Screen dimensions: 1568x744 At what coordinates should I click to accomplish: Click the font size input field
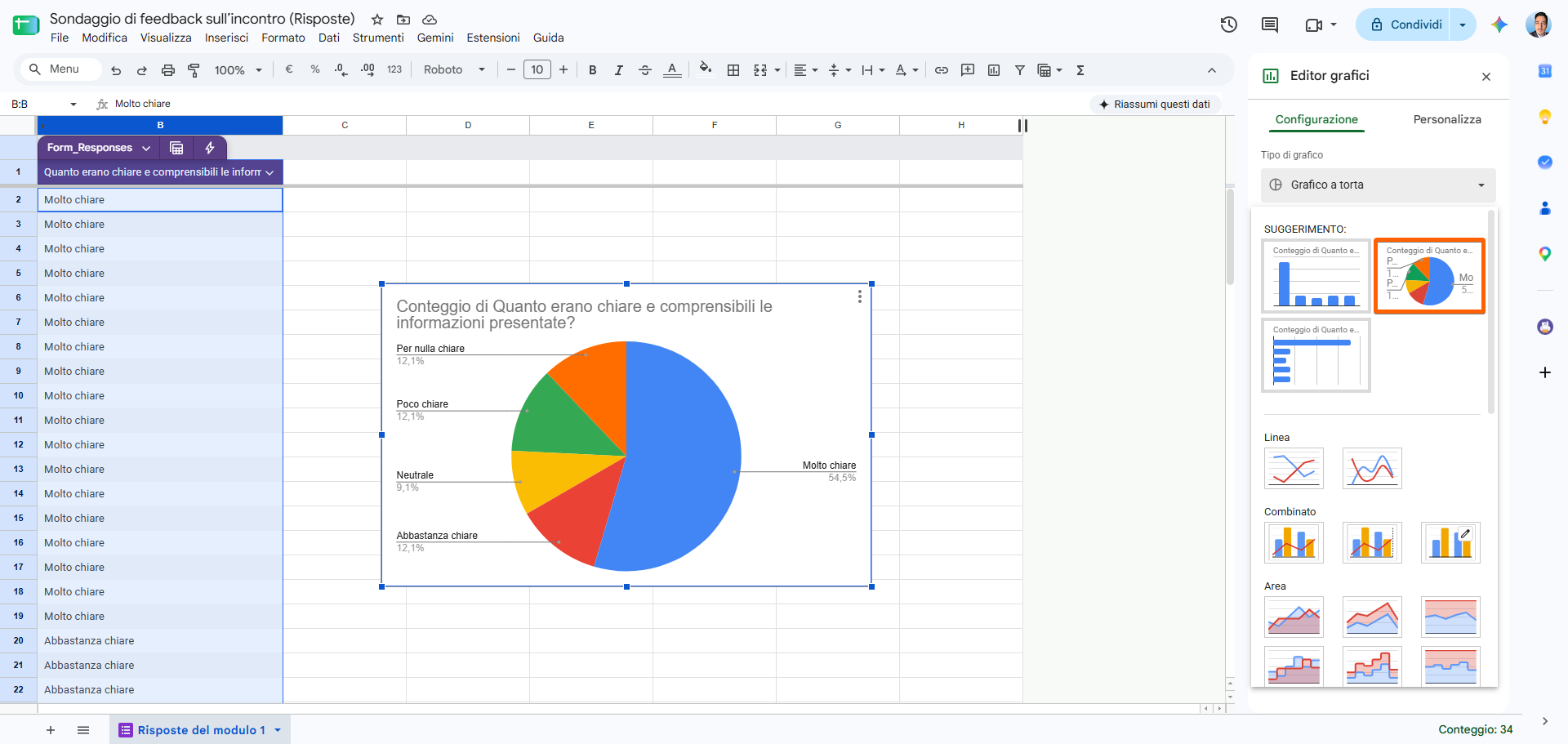pos(537,70)
